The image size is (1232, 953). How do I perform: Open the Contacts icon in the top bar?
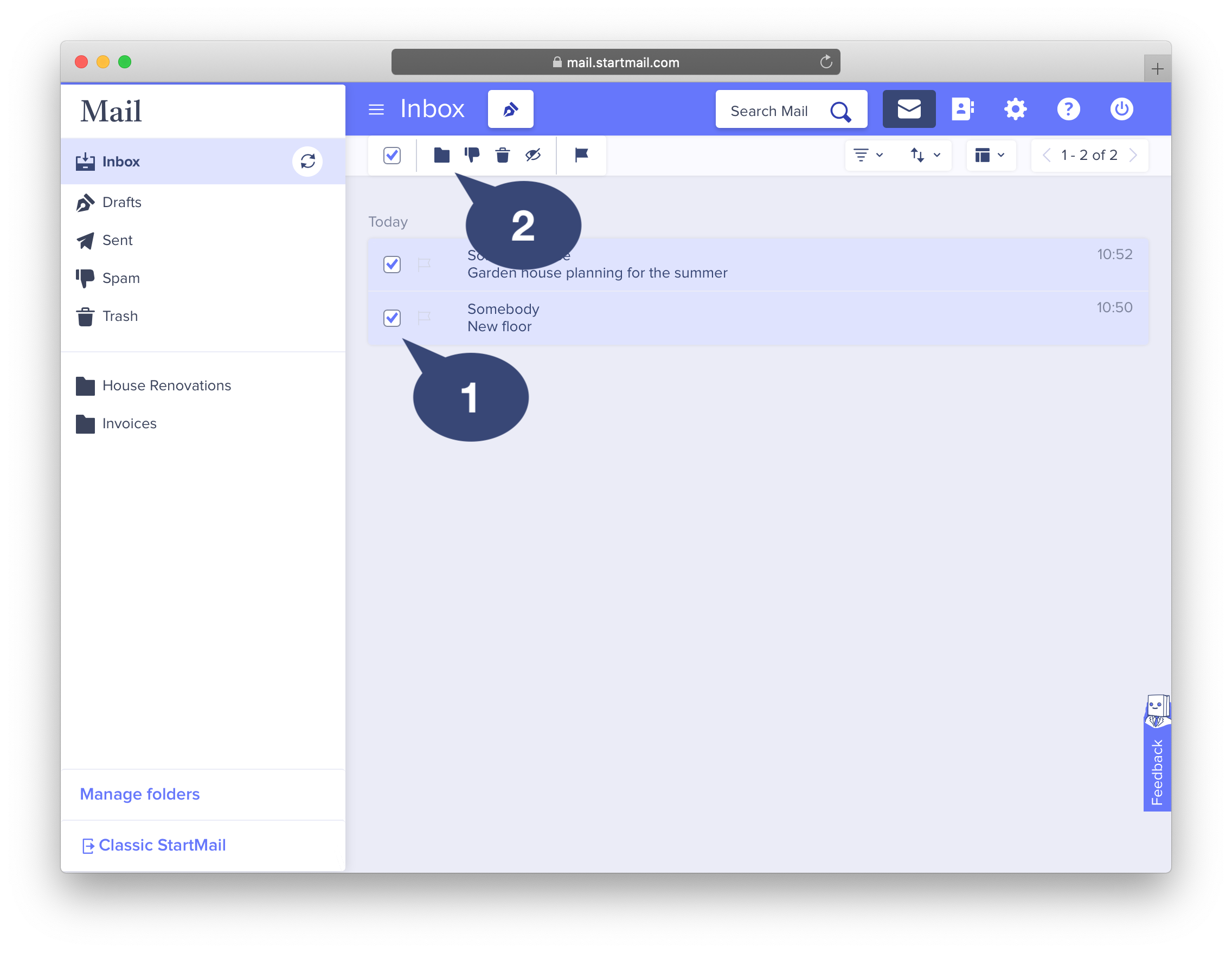tap(962, 108)
